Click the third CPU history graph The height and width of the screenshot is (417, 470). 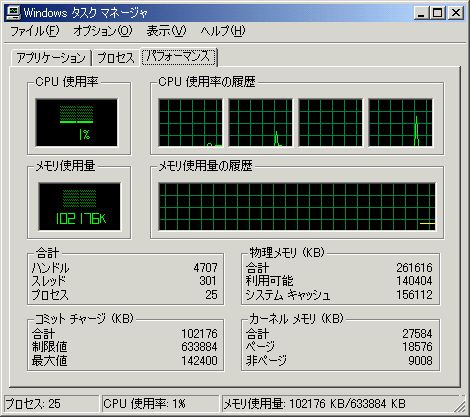[x=330, y=122]
